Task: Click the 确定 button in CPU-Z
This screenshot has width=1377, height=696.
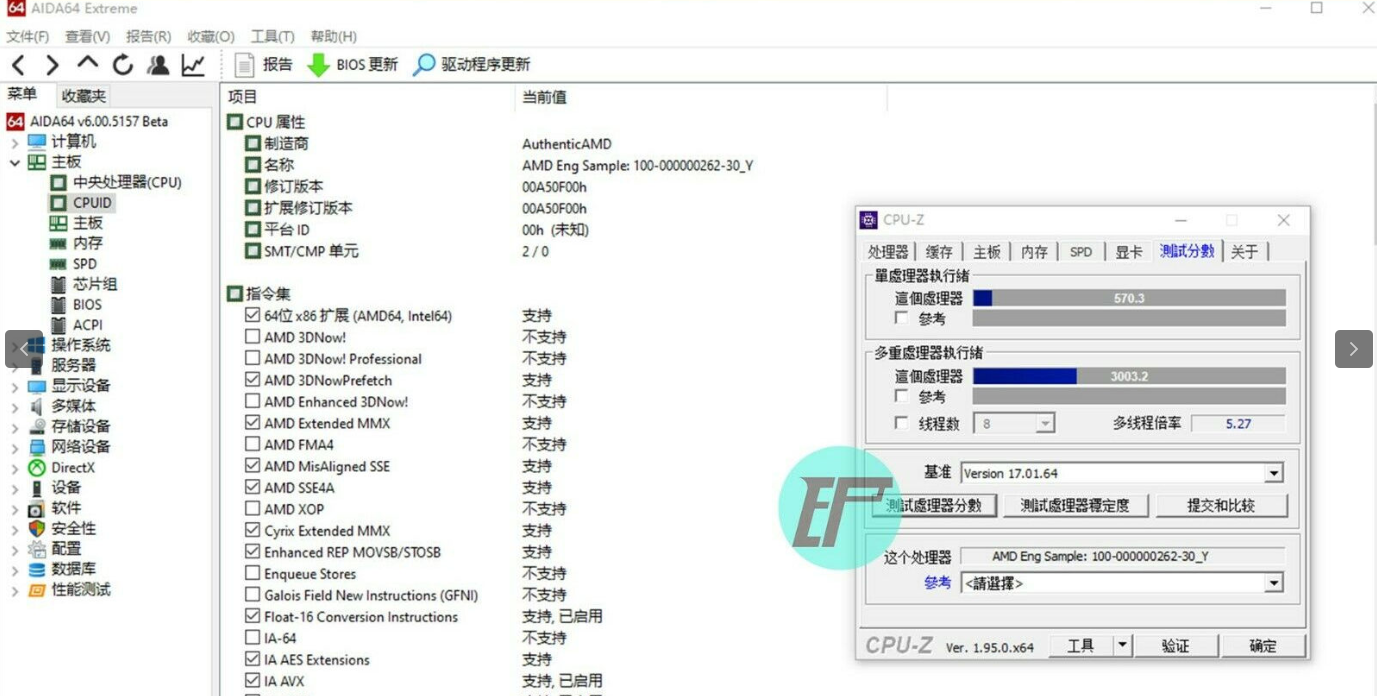Action: (x=1262, y=646)
